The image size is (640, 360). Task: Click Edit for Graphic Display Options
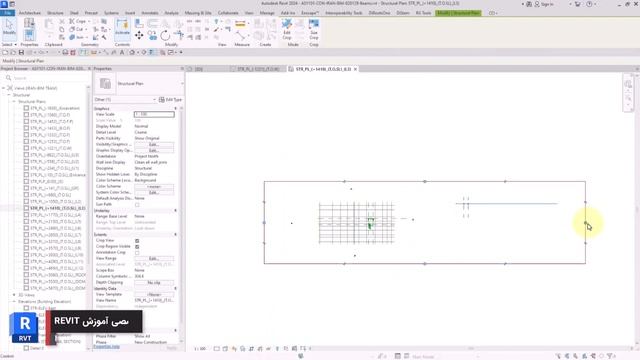154,151
